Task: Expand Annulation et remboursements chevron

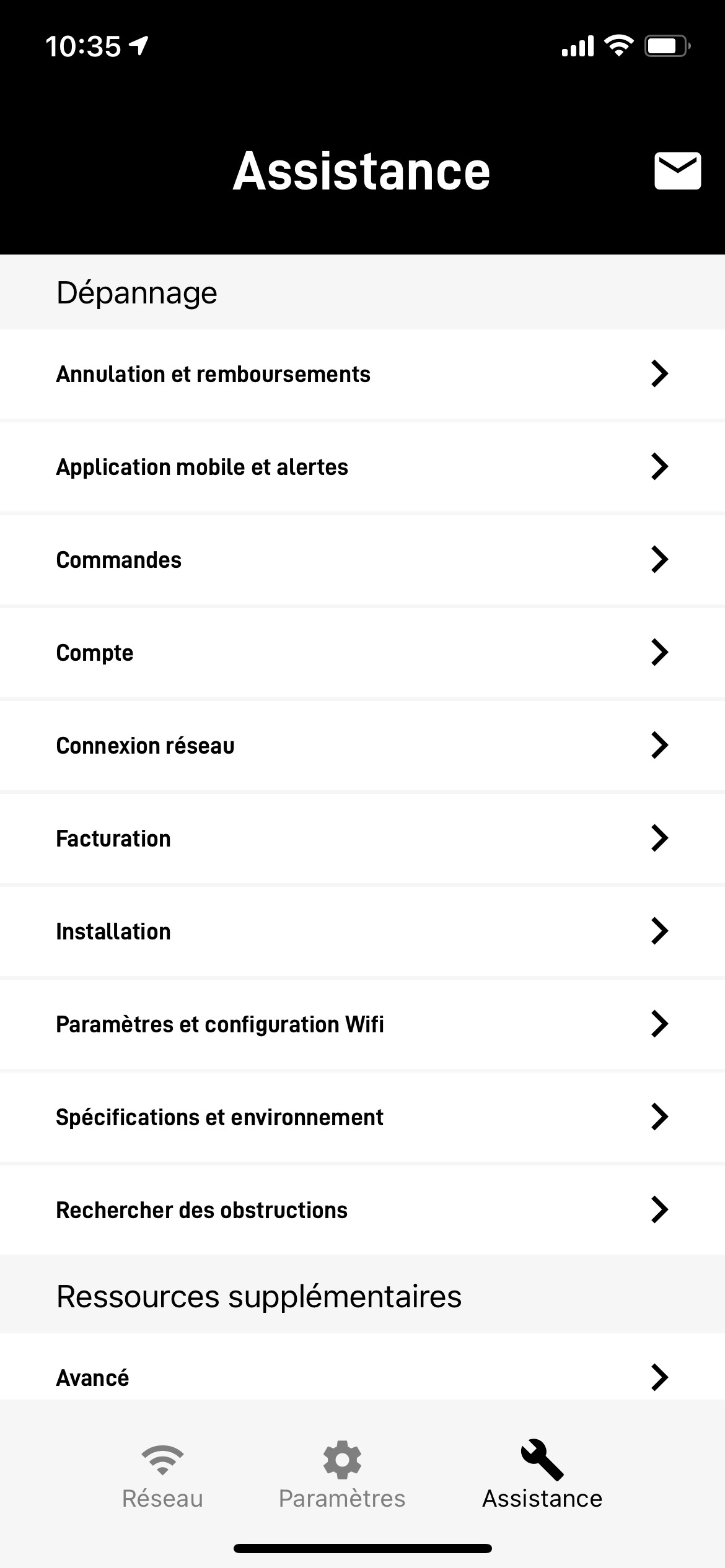Action: (x=659, y=374)
